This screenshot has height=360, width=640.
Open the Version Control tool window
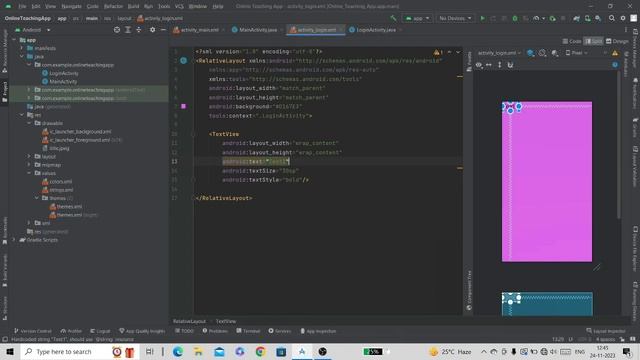click(x=33, y=331)
